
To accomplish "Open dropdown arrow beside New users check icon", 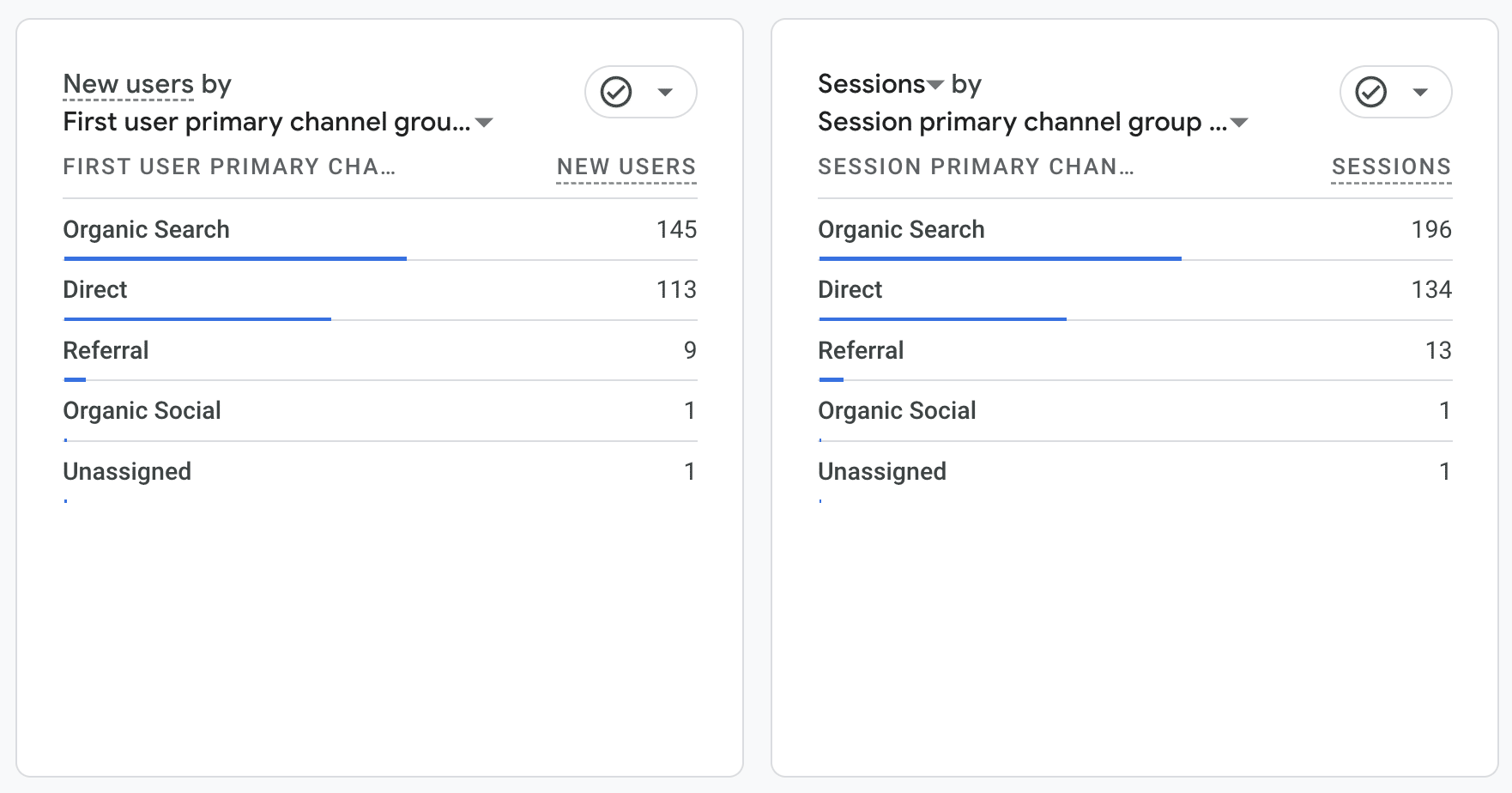I will 665,92.
